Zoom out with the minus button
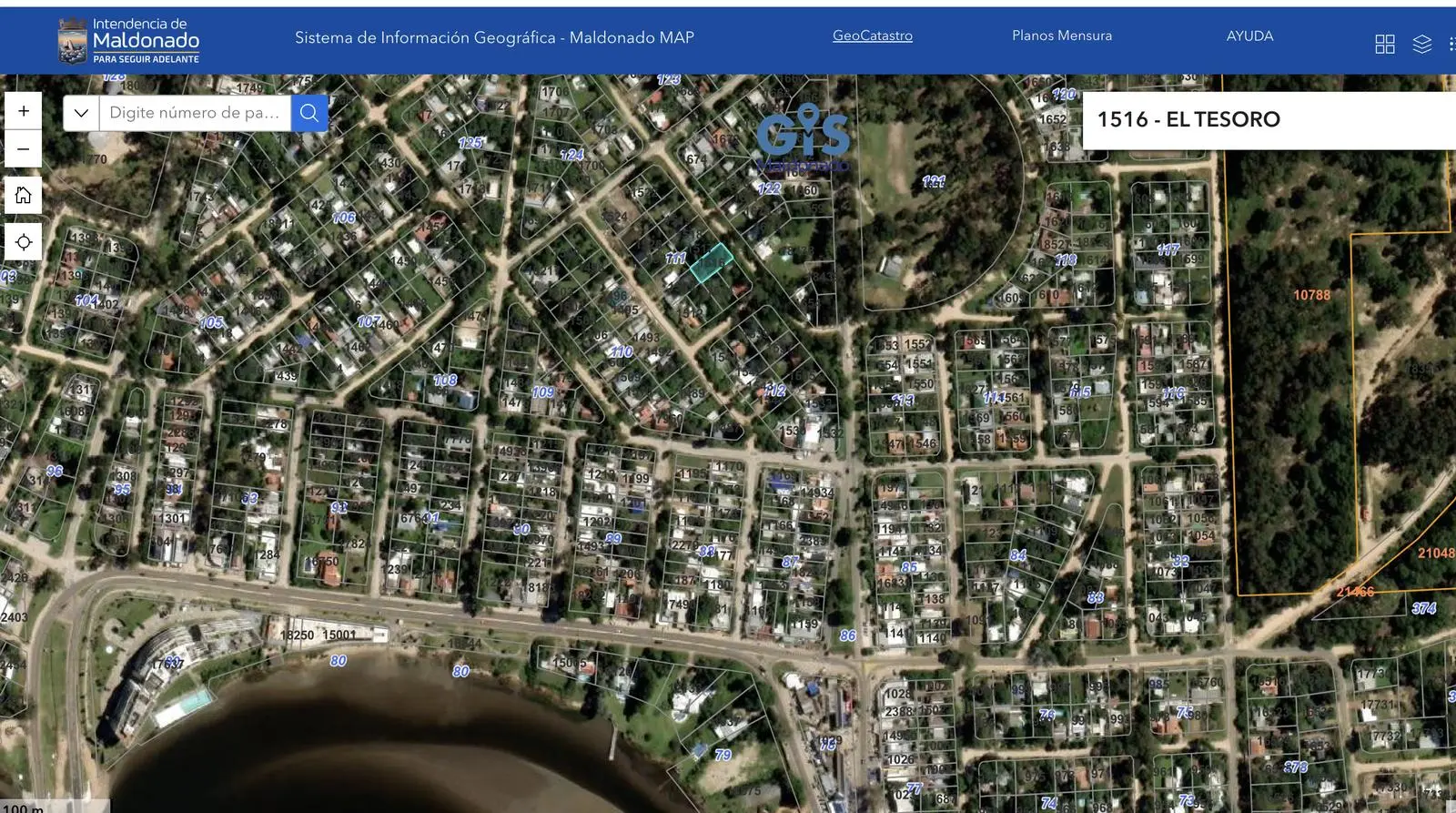Viewport: 1456px width, 813px height. [x=24, y=149]
